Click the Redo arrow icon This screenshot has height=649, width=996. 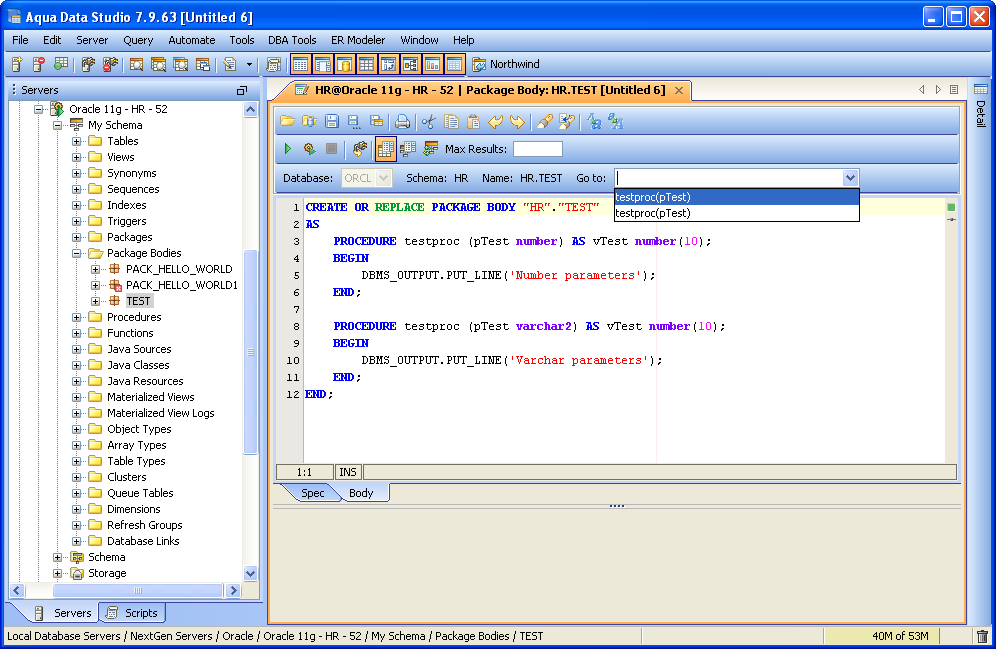[517, 122]
